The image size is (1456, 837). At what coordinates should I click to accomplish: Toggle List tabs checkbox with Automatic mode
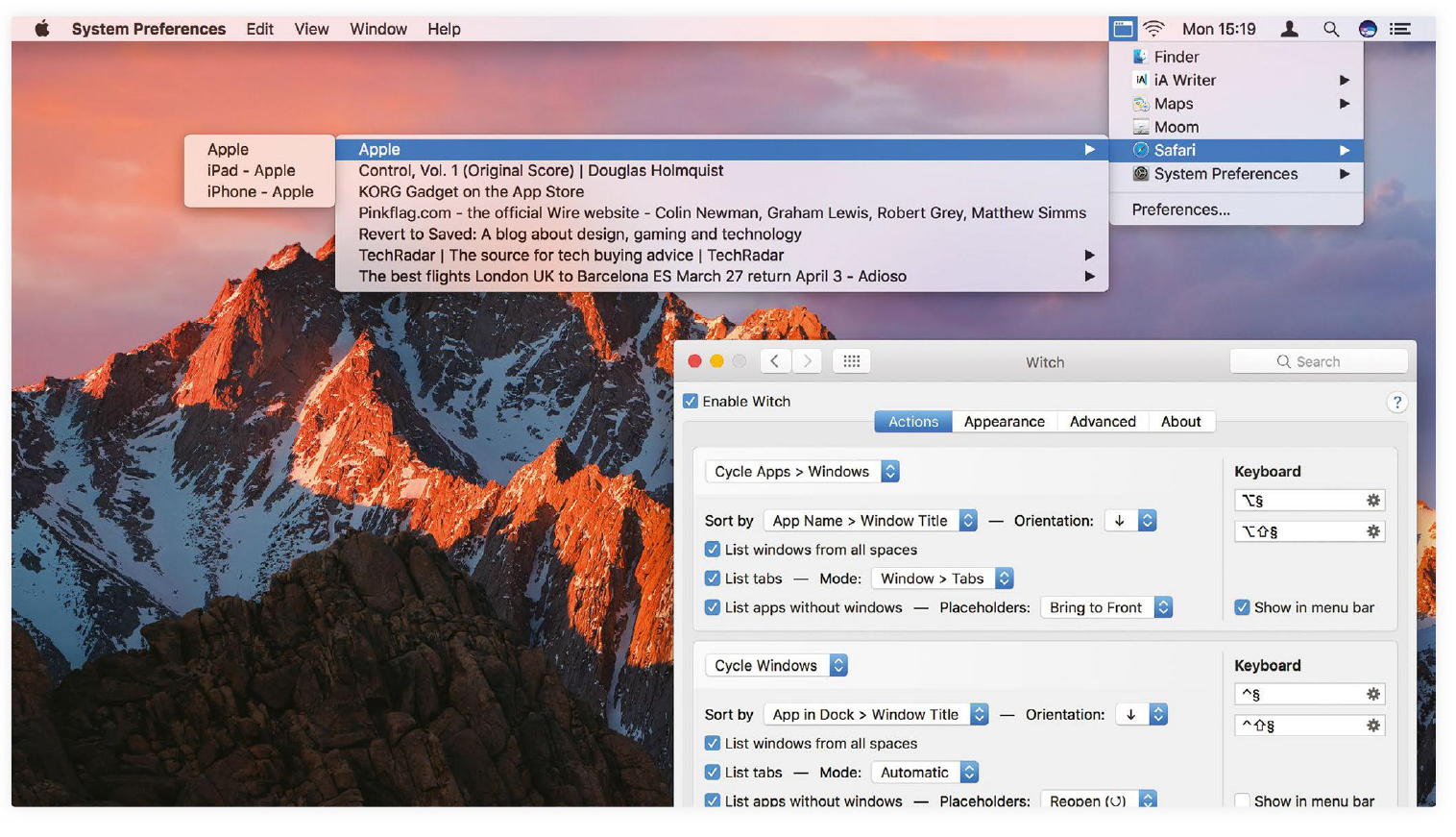713,773
